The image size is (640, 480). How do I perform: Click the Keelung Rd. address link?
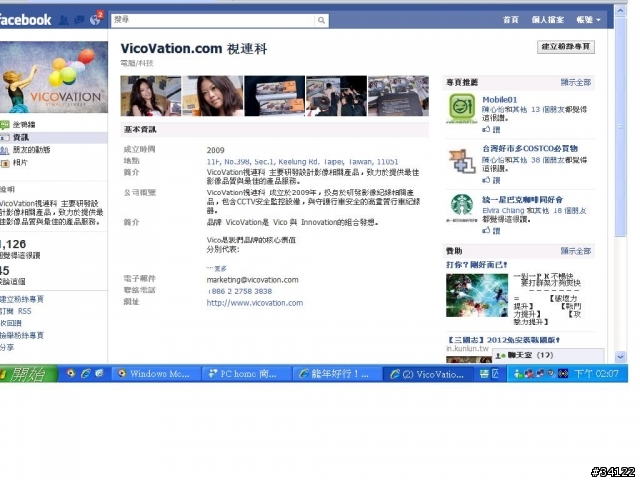(x=302, y=162)
